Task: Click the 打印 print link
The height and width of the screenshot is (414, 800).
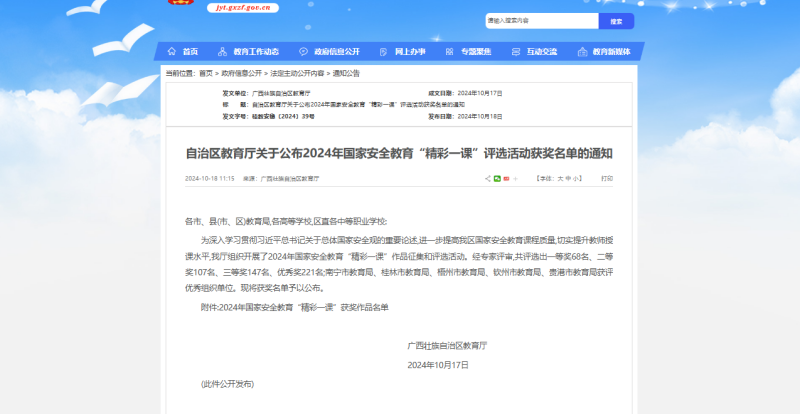Action: (x=606, y=178)
